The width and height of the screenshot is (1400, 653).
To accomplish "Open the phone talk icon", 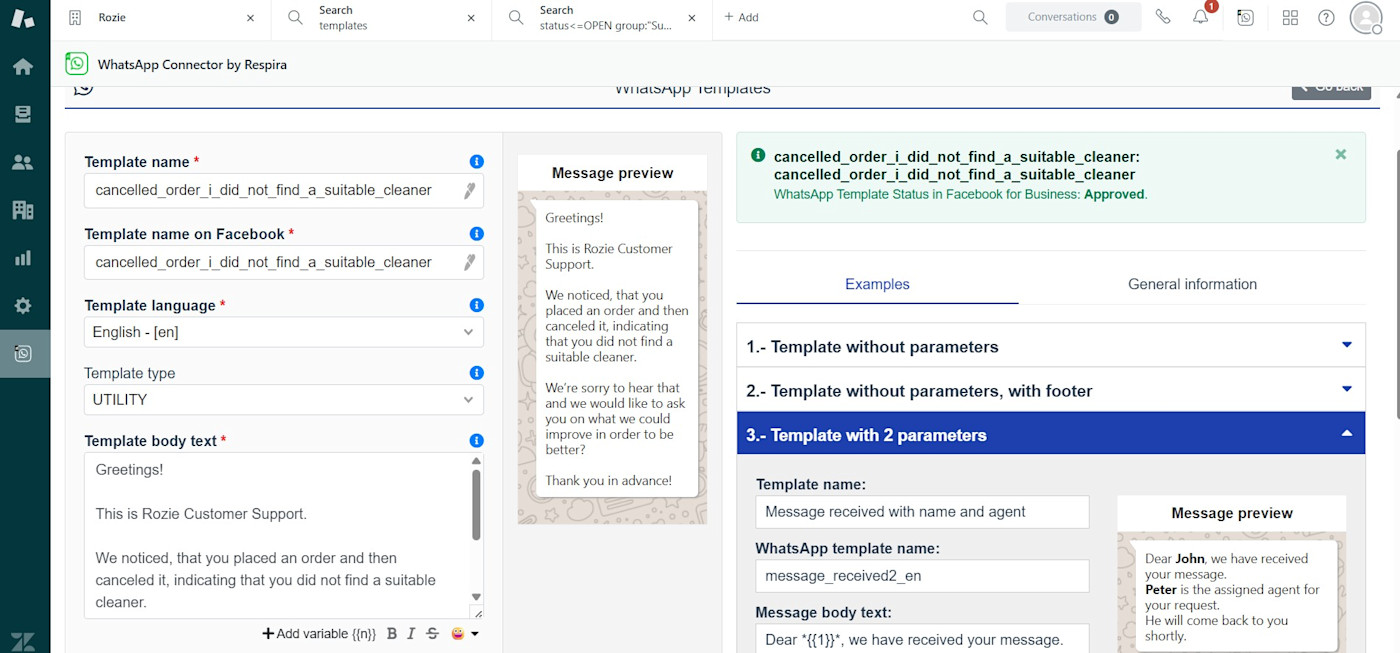I will (x=1162, y=17).
